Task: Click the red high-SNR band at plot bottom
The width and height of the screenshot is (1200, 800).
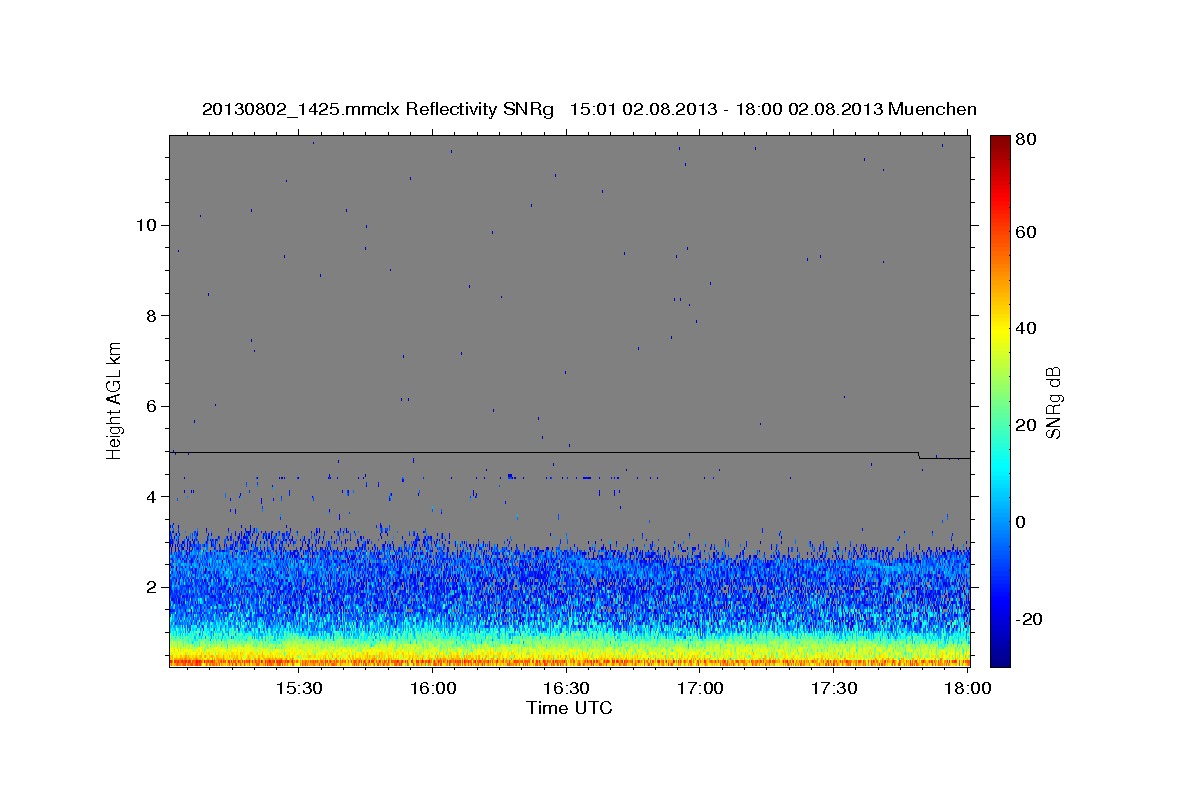Action: pos(570,661)
